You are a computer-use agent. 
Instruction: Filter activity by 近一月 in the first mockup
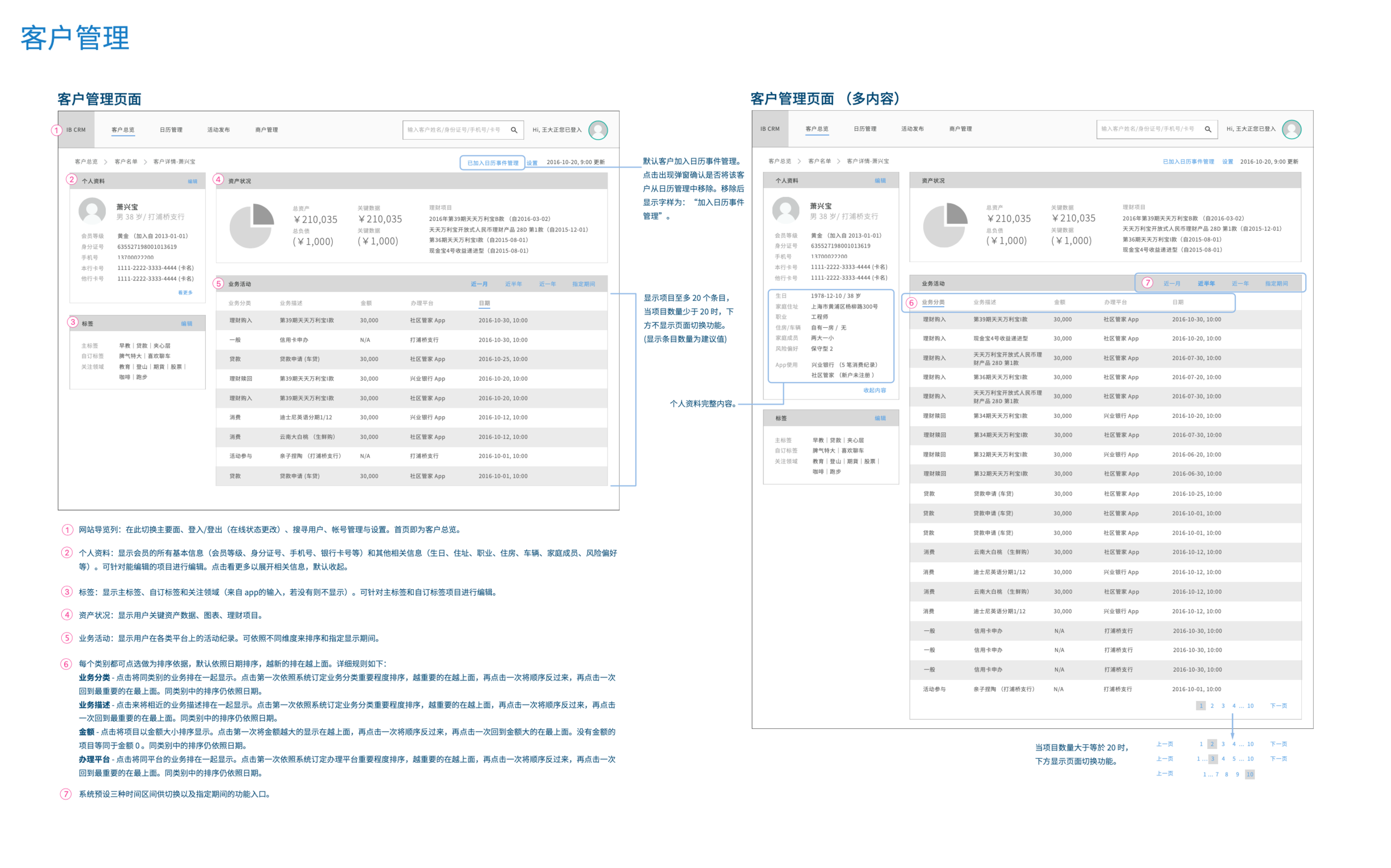click(480, 284)
